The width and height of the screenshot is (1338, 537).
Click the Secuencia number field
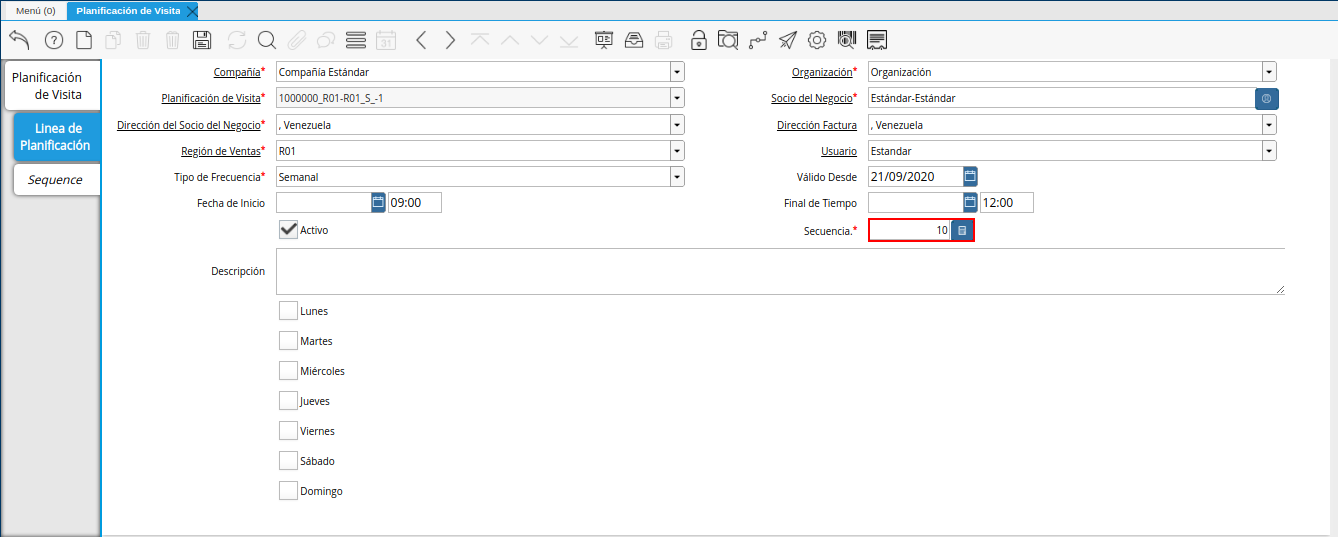[x=909, y=230]
